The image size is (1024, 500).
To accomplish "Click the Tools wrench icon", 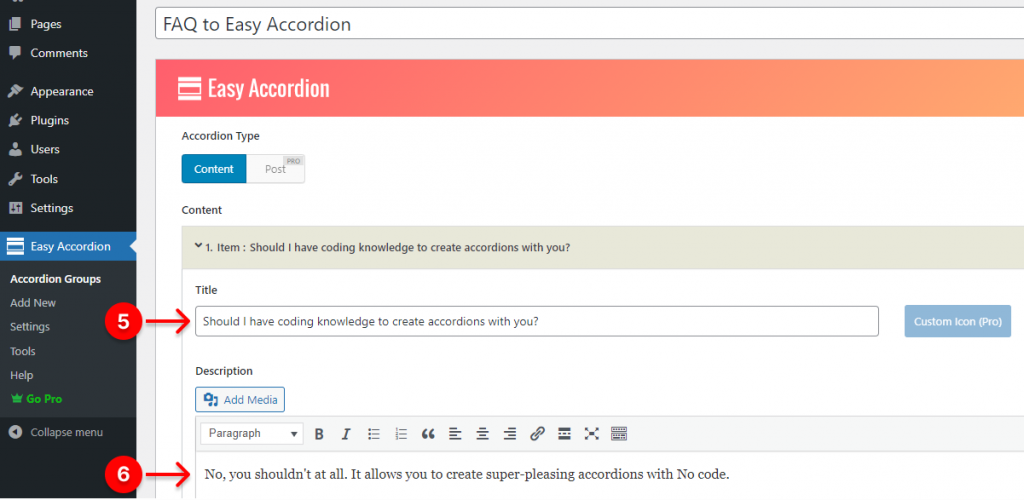I will pos(16,179).
